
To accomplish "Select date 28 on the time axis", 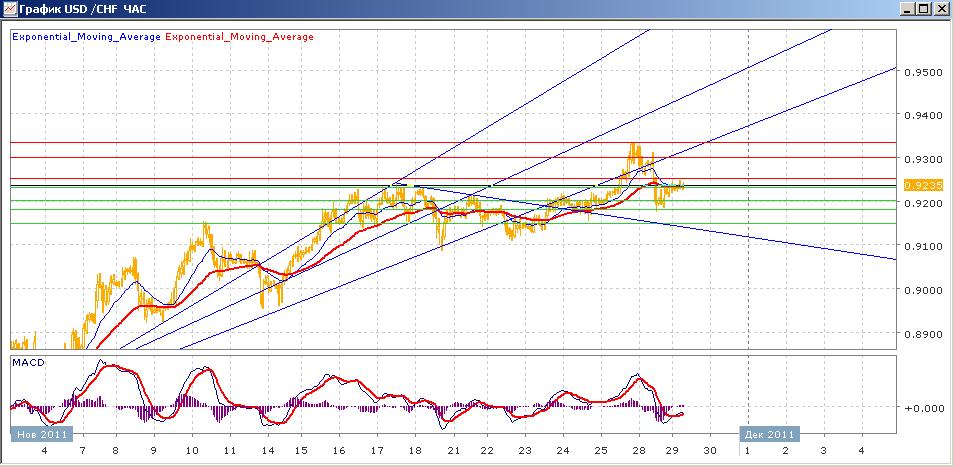I will [x=639, y=451].
